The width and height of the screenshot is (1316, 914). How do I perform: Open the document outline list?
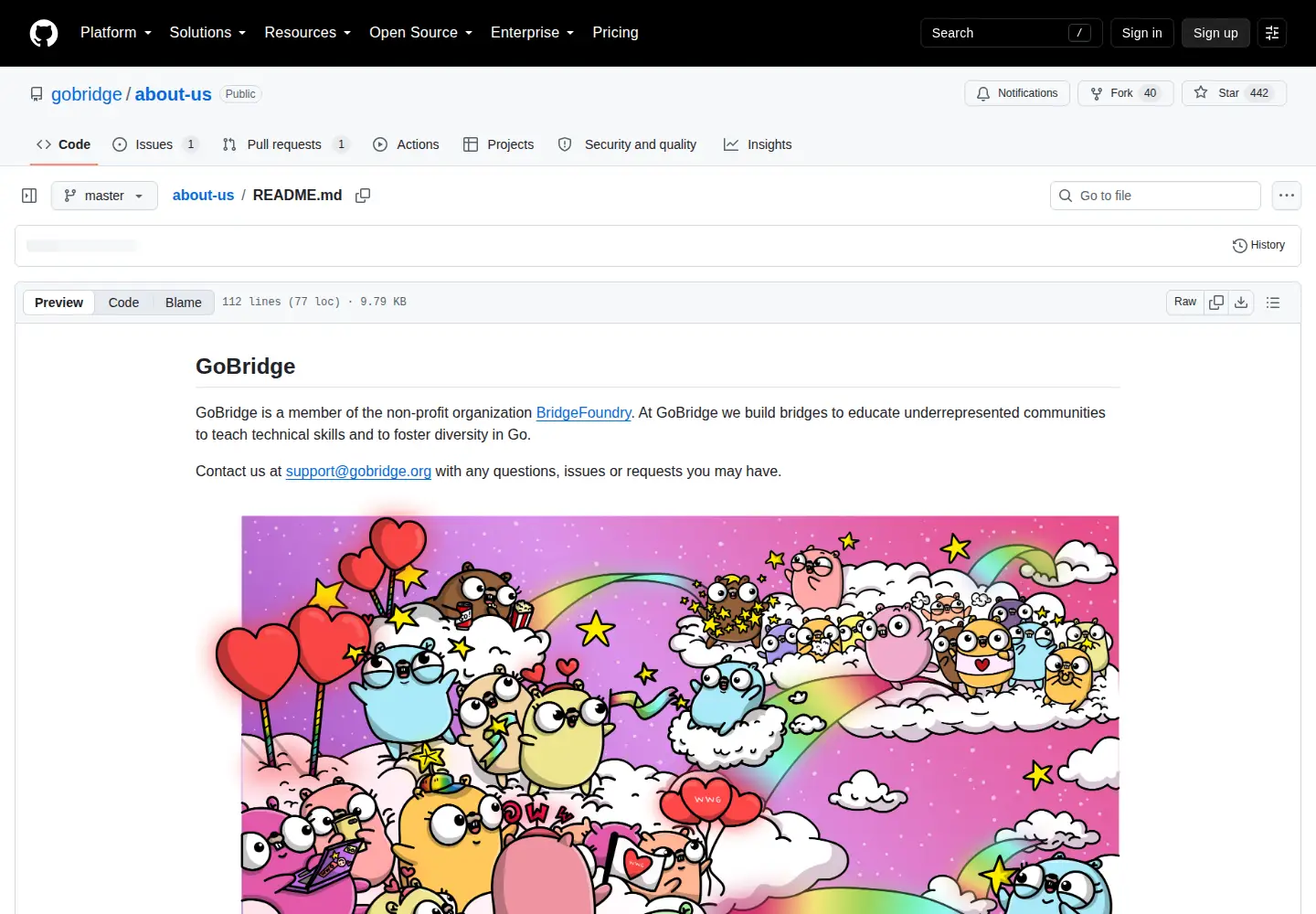[x=1273, y=303]
